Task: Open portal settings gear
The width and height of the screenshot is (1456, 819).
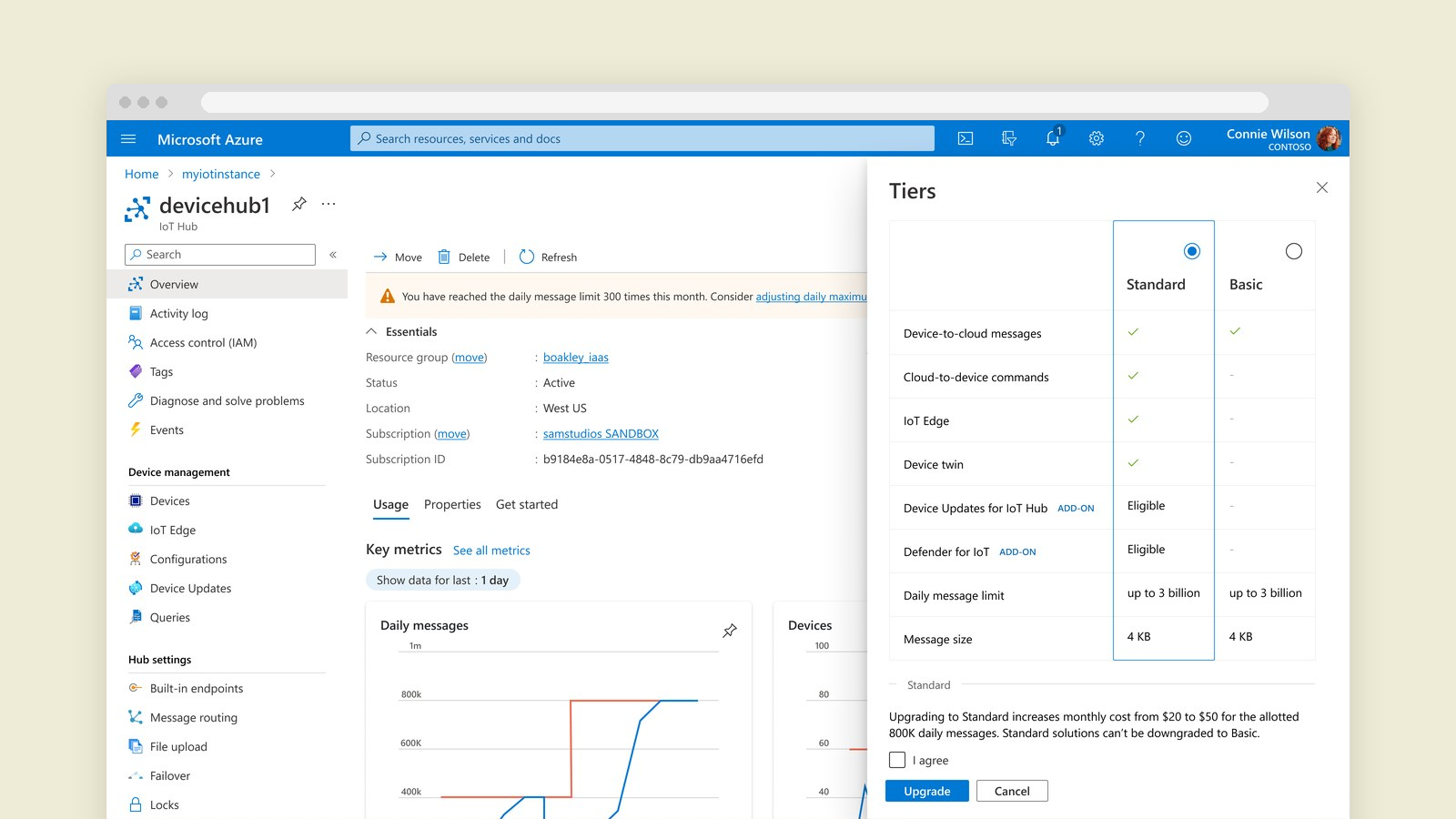Action: pyautogui.click(x=1097, y=138)
